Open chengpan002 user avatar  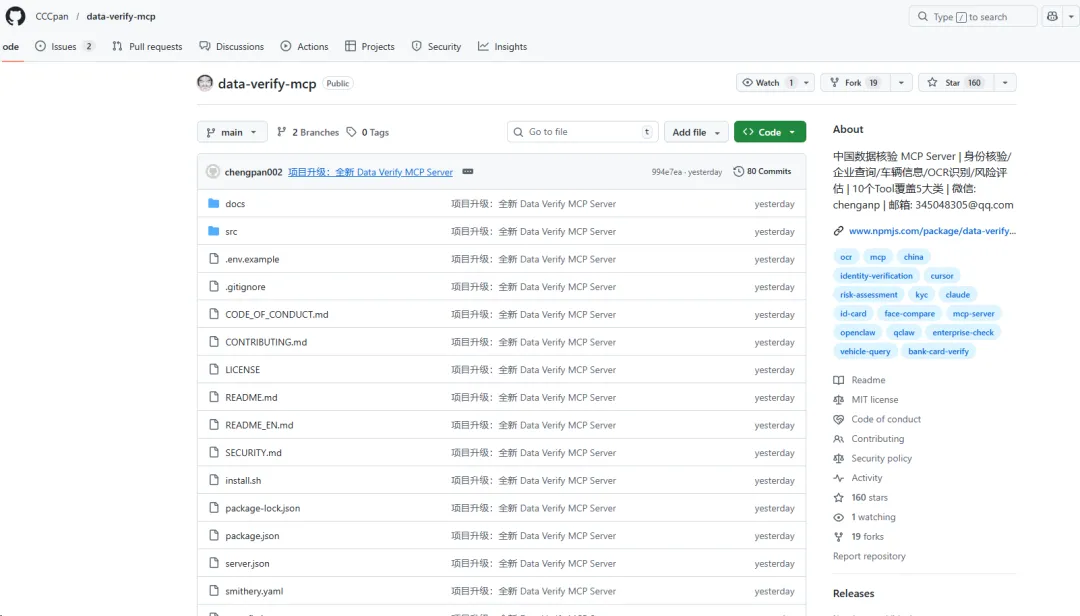tap(213, 172)
